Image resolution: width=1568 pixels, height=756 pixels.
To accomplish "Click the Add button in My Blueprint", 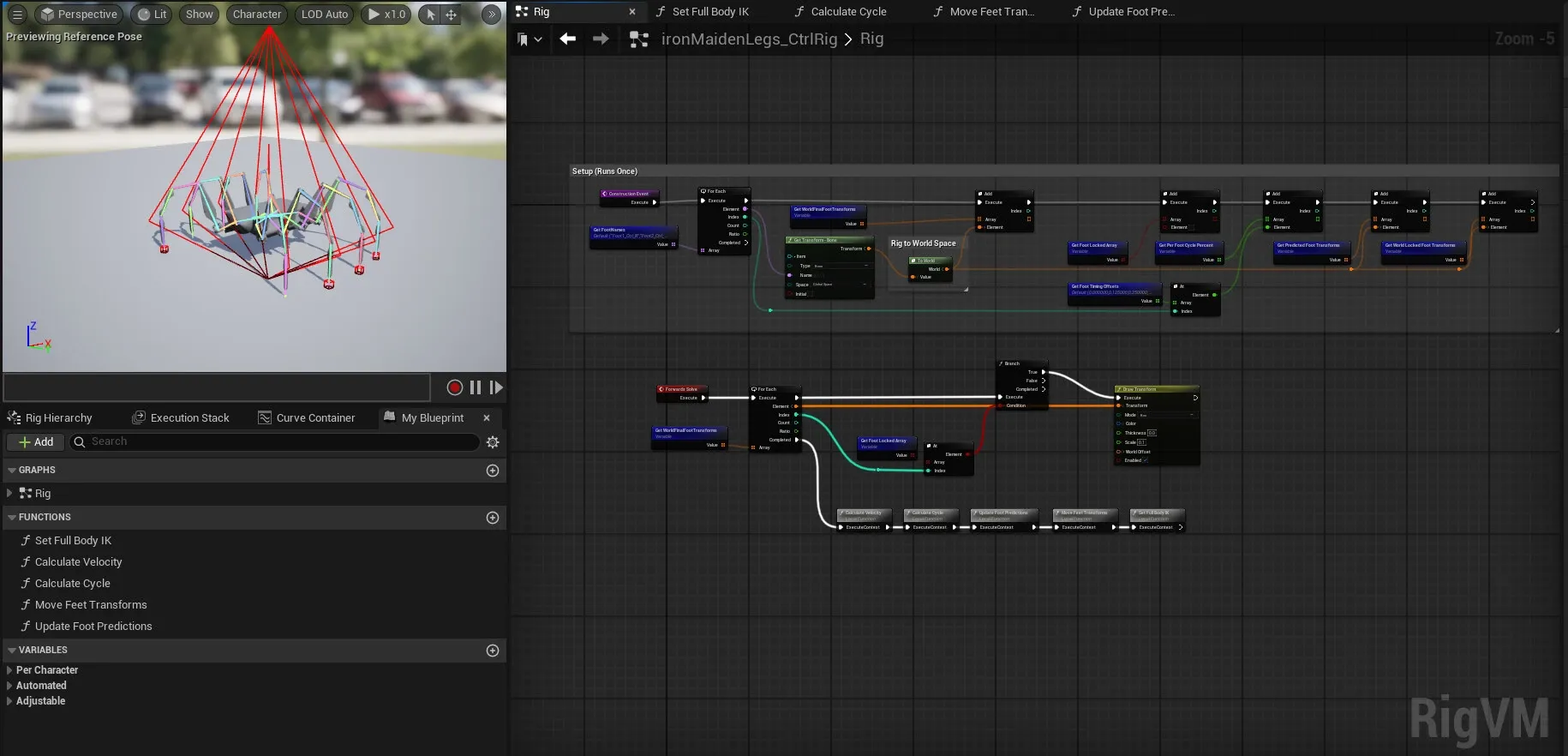I will click(35, 442).
